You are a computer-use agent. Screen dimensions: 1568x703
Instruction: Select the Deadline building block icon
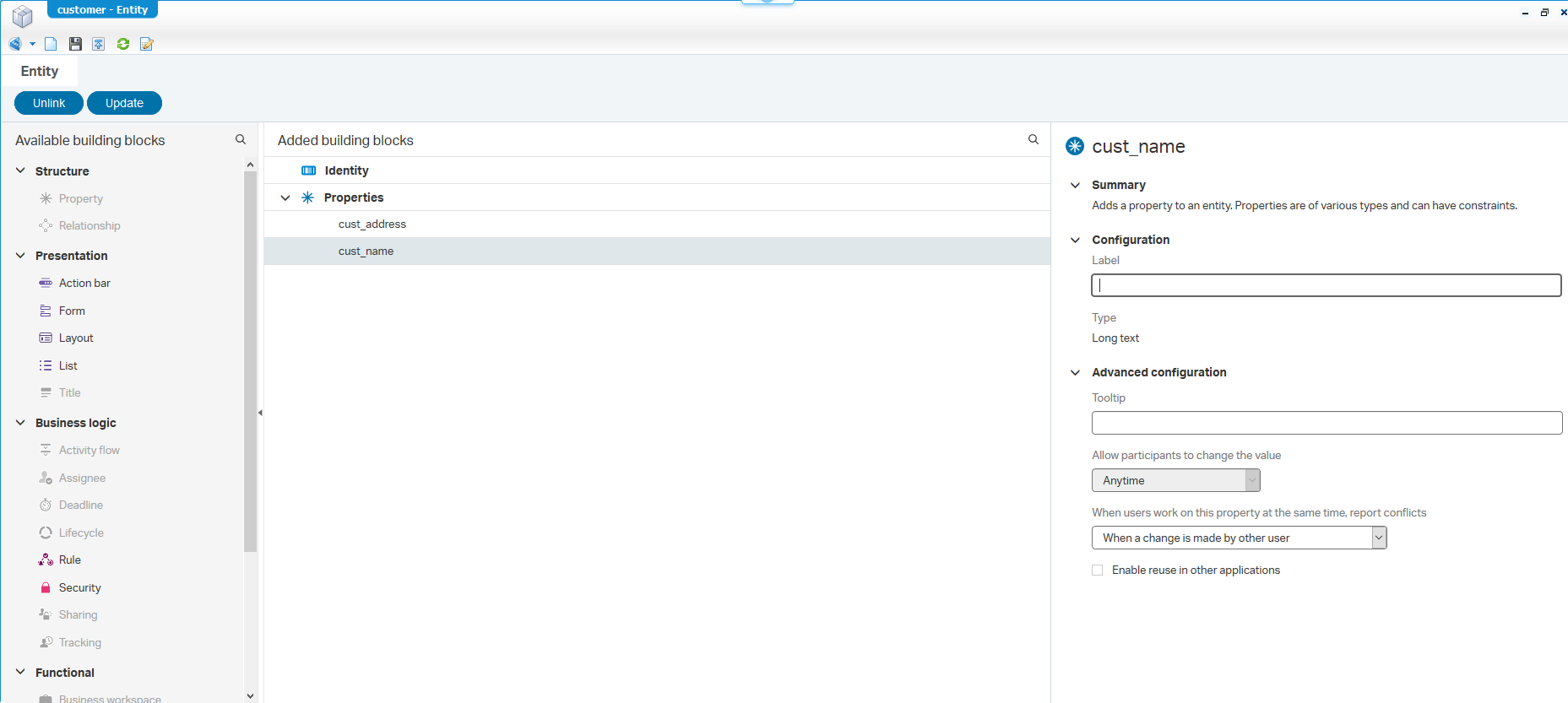click(x=46, y=505)
